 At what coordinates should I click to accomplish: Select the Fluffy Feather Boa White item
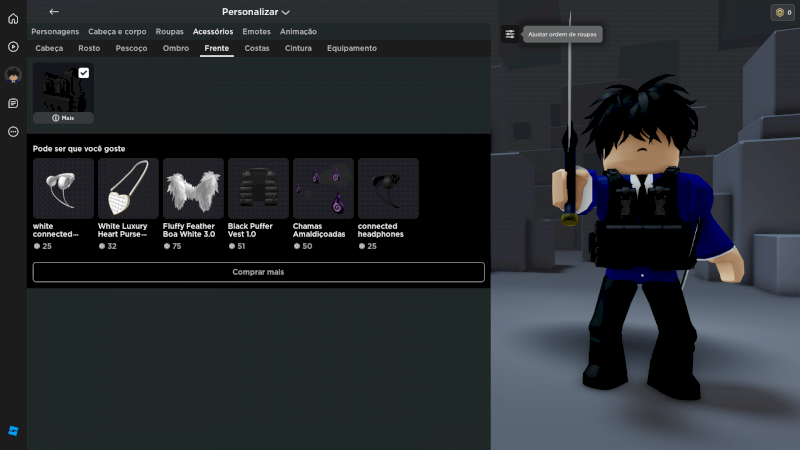[193, 188]
